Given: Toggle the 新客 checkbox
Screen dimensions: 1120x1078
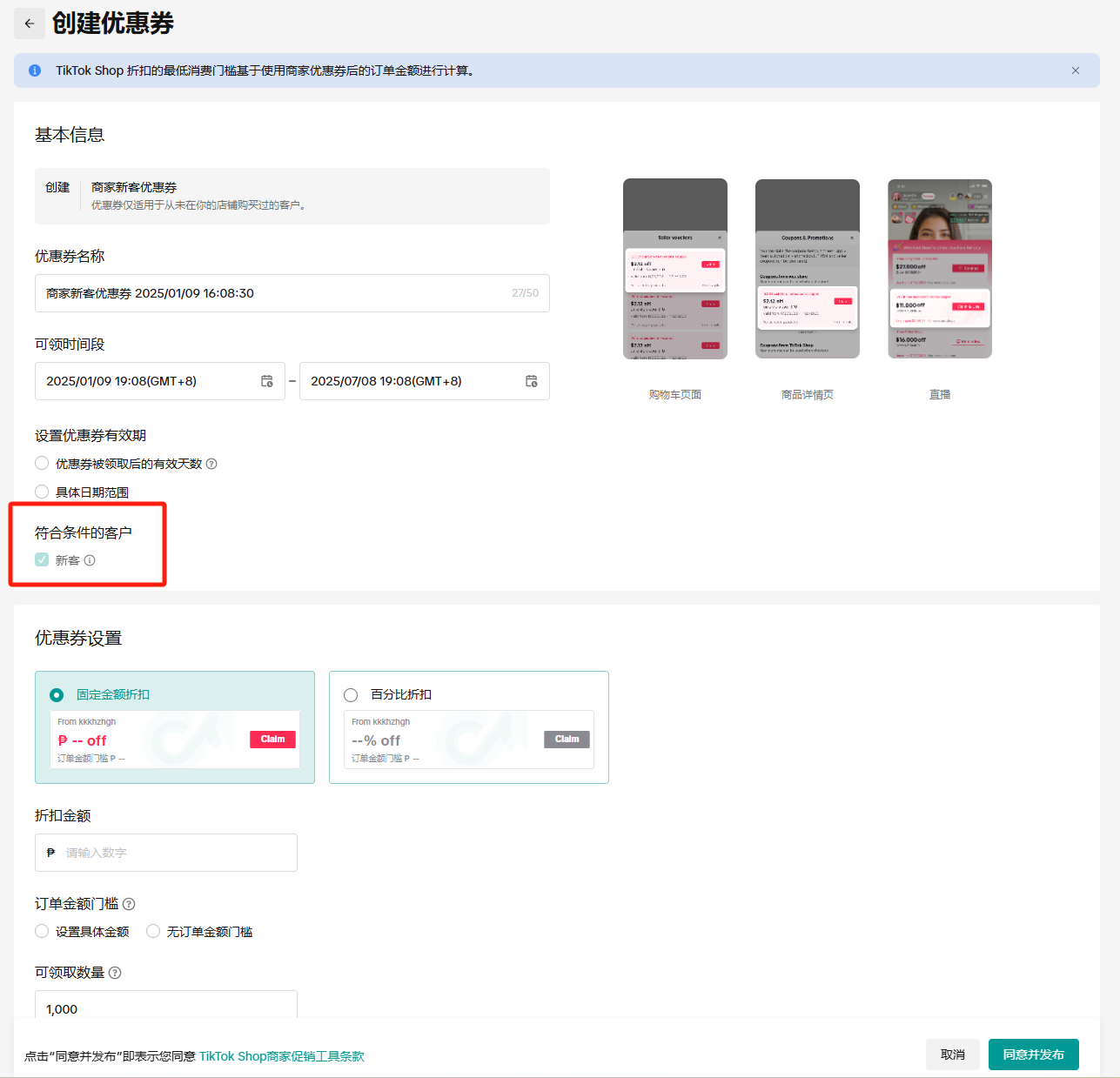Looking at the screenshot, I should click(x=42, y=559).
